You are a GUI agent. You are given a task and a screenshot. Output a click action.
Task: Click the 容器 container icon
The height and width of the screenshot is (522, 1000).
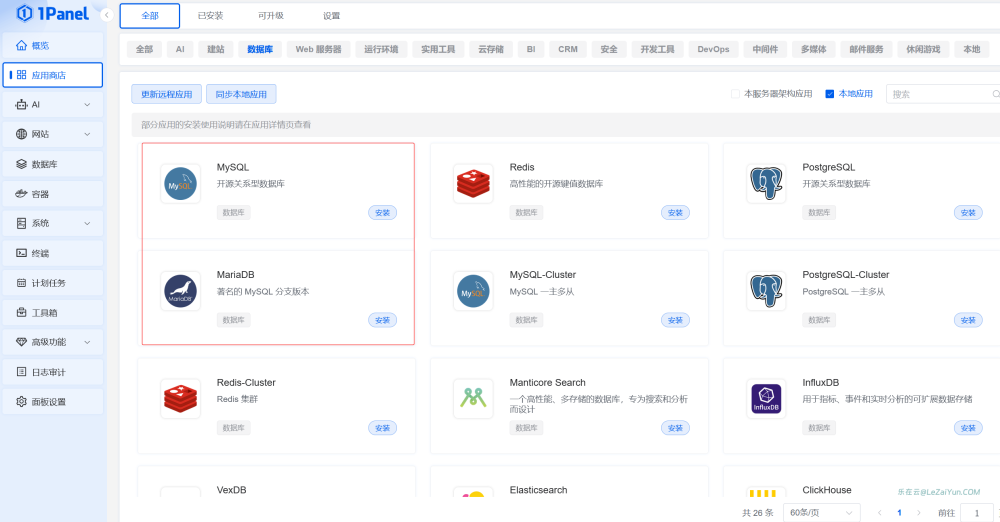(22, 193)
